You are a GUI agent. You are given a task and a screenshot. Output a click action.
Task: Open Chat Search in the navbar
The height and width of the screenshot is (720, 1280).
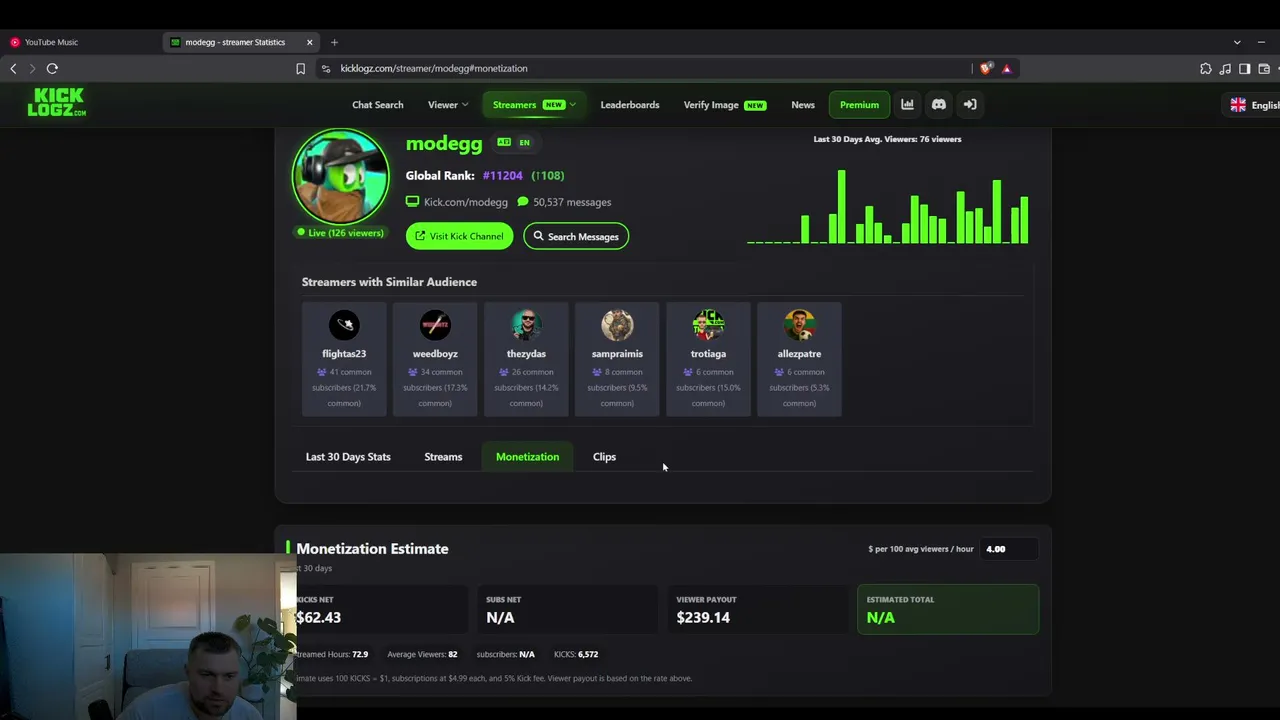pyautogui.click(x=378, y=104)
